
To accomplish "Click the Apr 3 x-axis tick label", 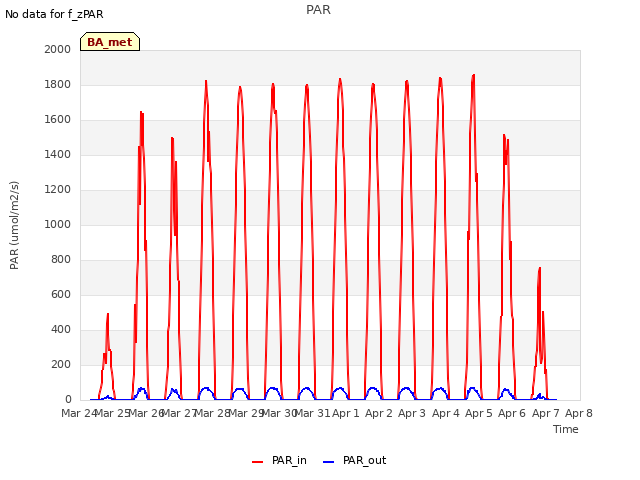I will click(412, 413).
